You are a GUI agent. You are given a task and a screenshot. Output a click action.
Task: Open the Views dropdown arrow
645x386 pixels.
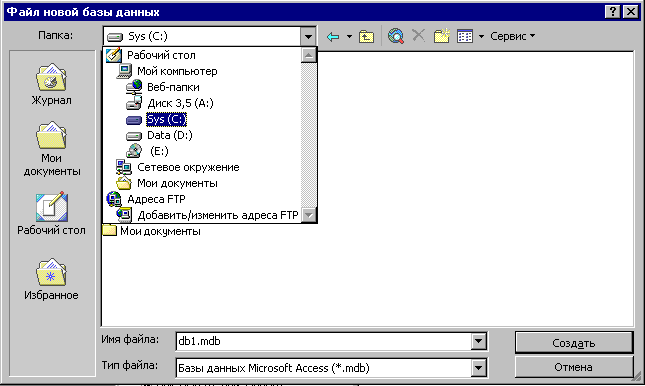[481, 37]
